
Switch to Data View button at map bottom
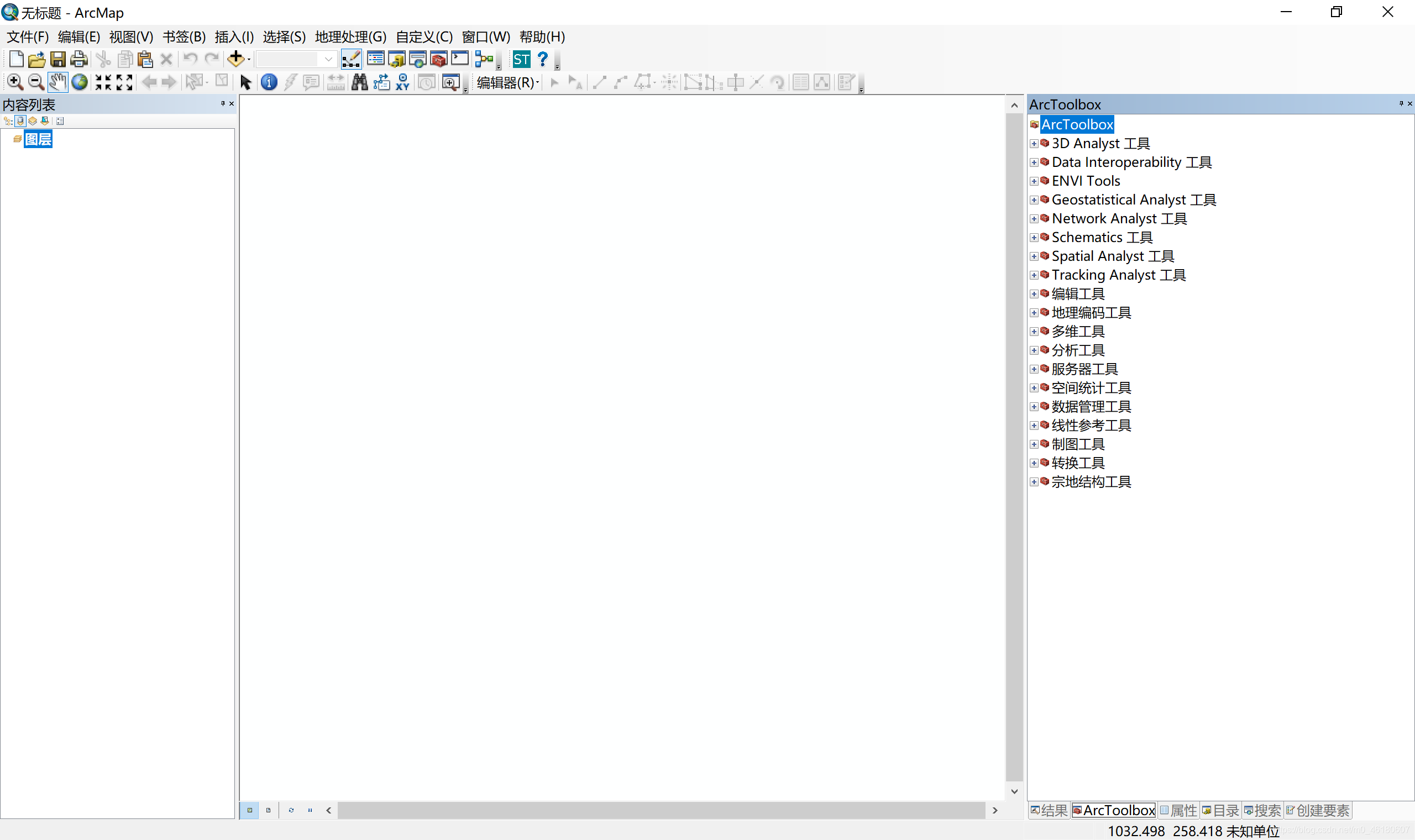[x=250, y=810]
